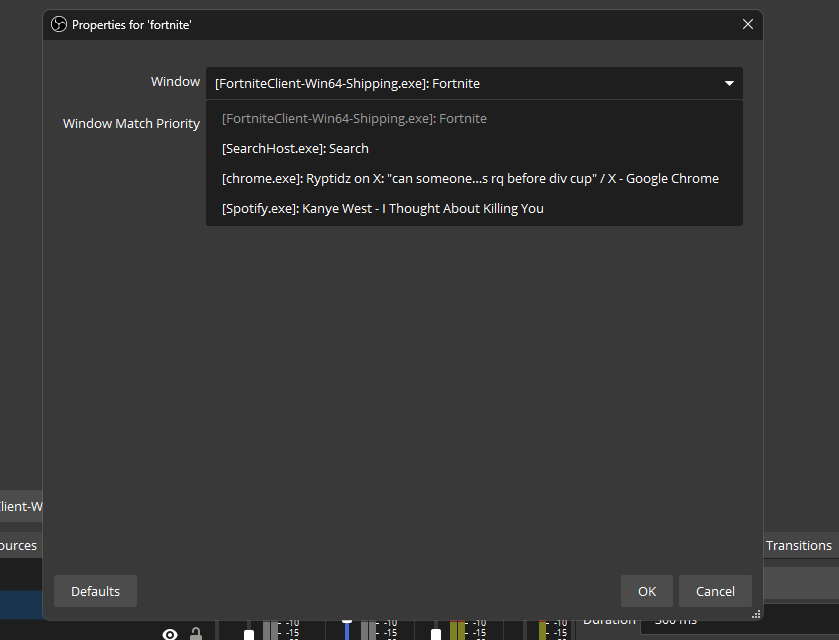Click the Window dropdown arrow
The image size is (839, 640).
click(729, 83)
